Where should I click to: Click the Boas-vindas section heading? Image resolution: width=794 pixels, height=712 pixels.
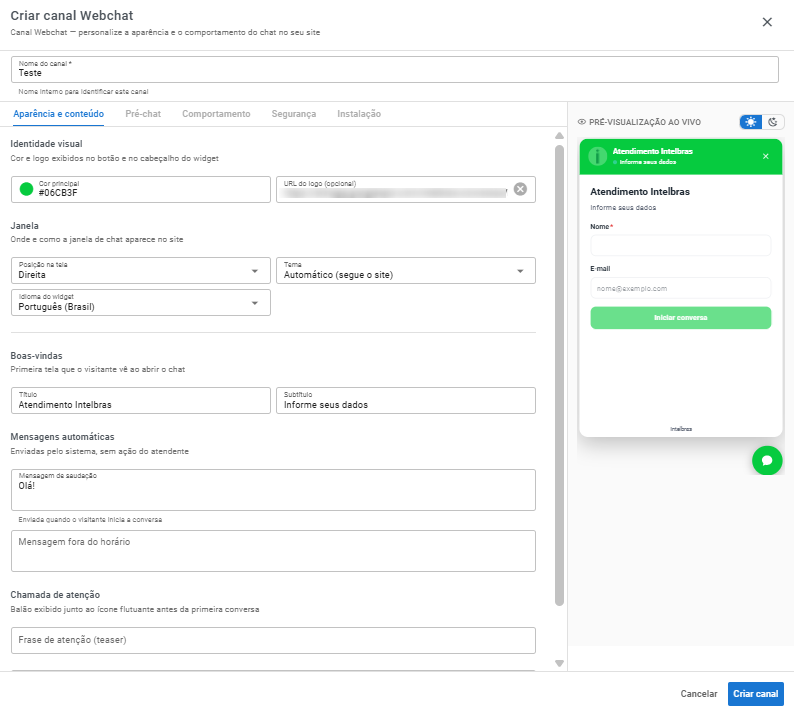pos(36,355)
